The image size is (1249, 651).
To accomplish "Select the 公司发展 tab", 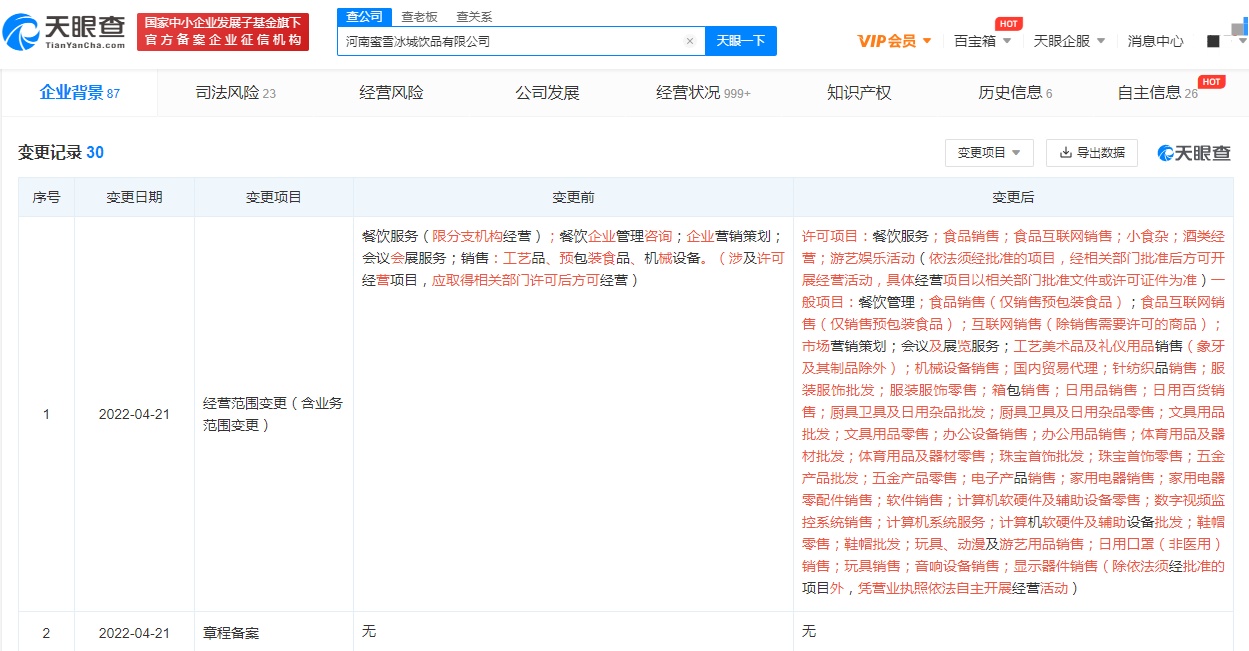I will (x=547, y=93).
